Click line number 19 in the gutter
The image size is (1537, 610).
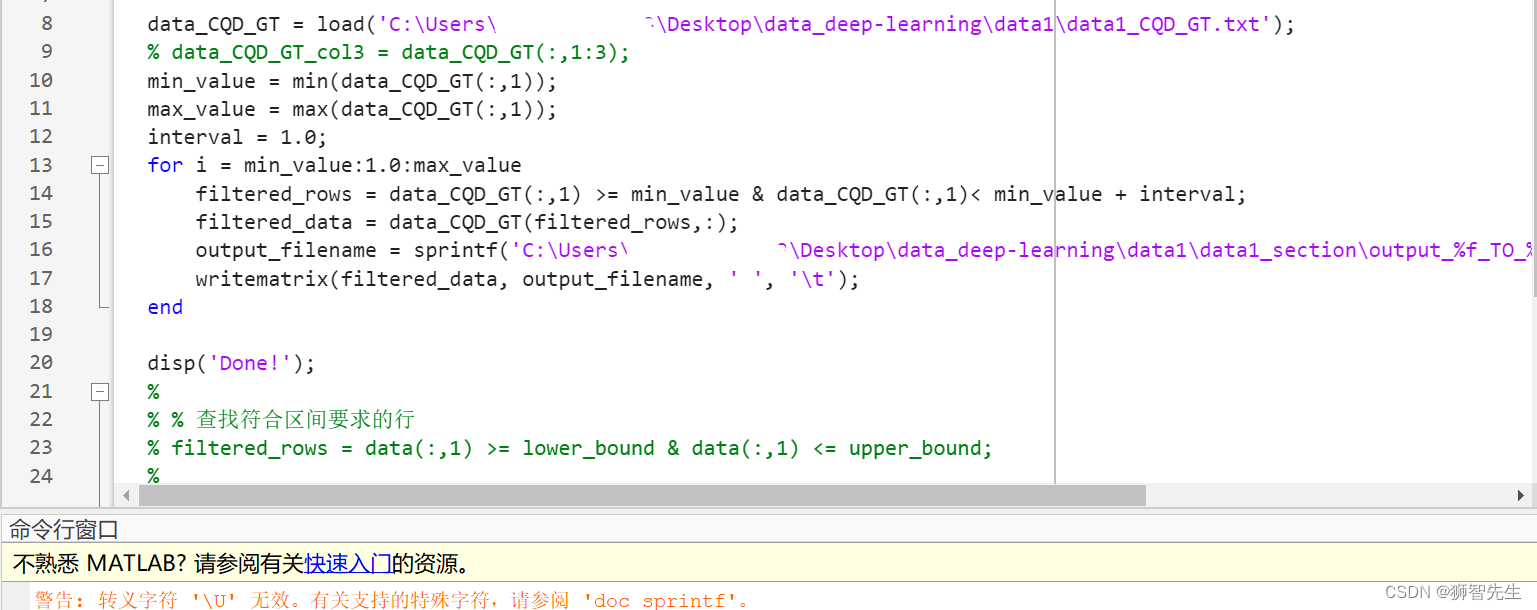pos(41,334)
